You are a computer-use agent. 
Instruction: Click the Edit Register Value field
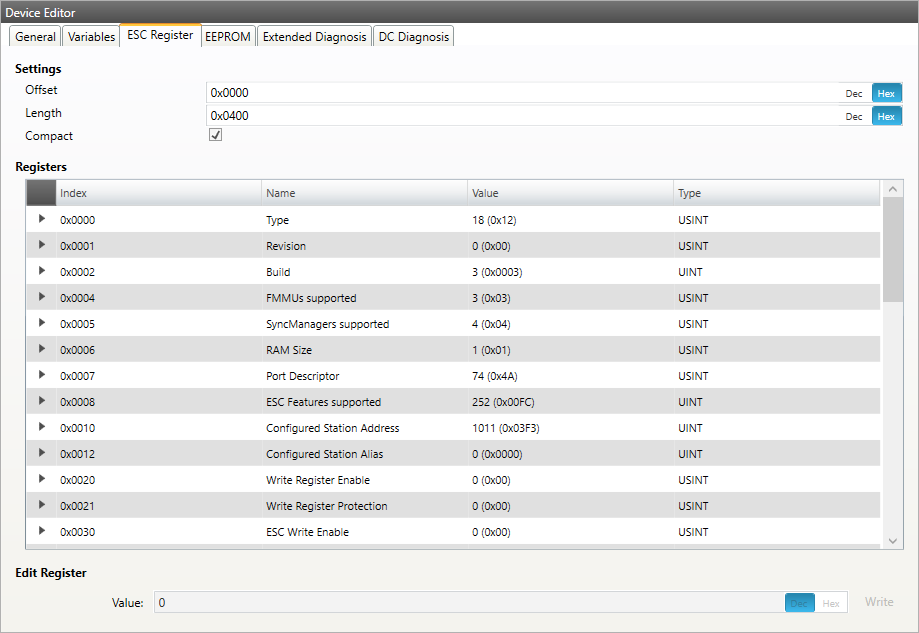click(468, 602)
